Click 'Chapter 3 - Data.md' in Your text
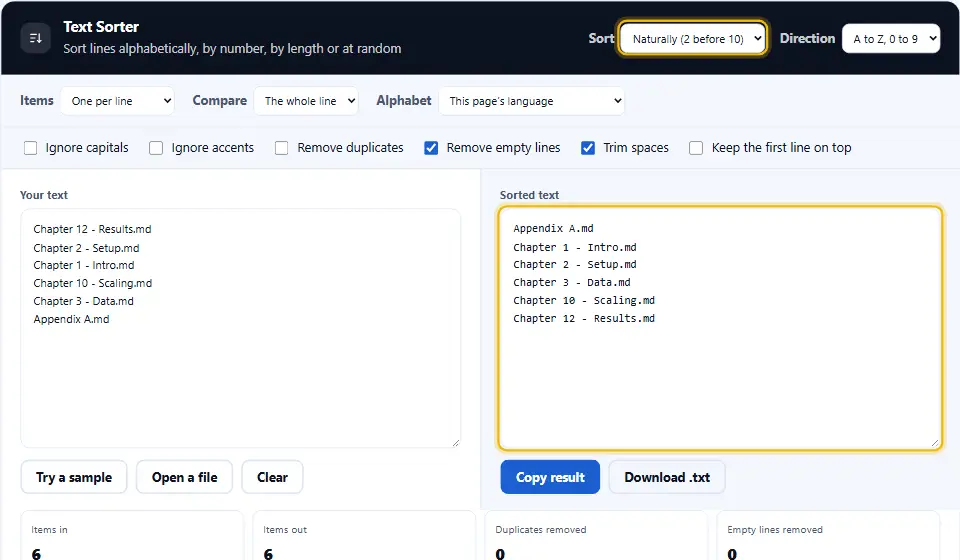960x560 pixels. point(84,301)
